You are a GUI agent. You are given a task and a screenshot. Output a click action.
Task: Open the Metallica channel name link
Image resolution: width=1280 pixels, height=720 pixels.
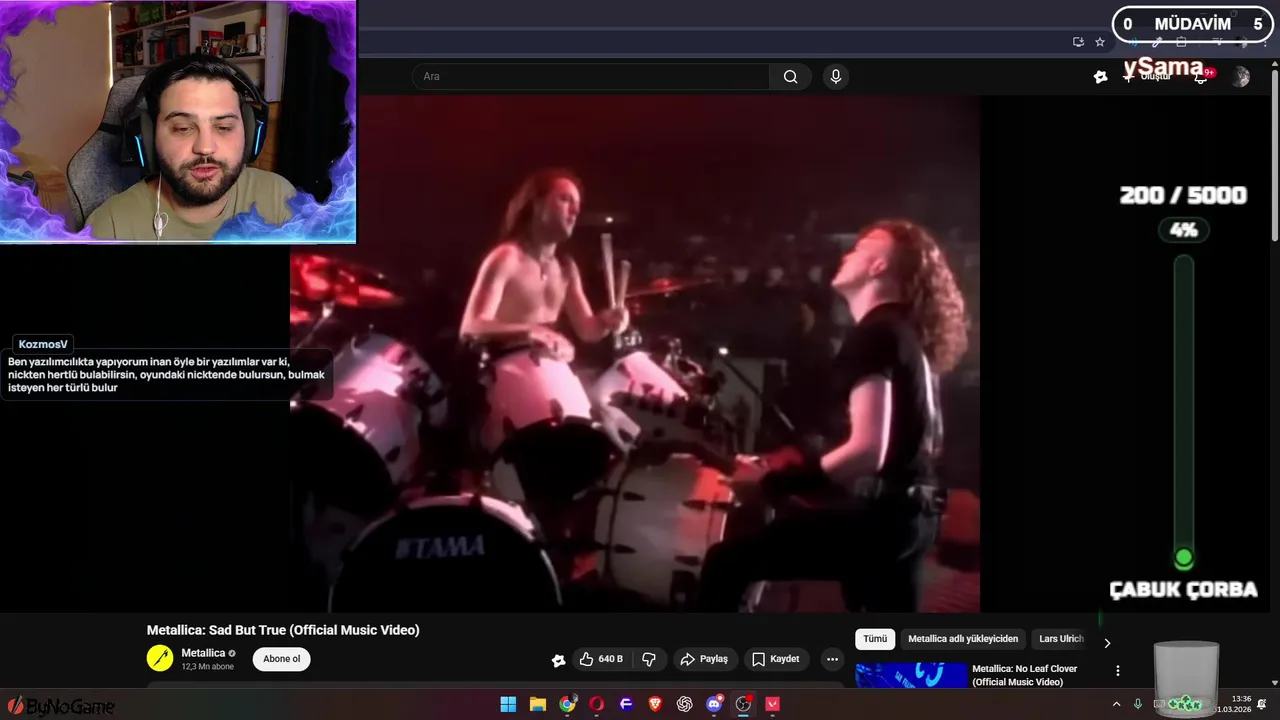[x=203, y=653]
